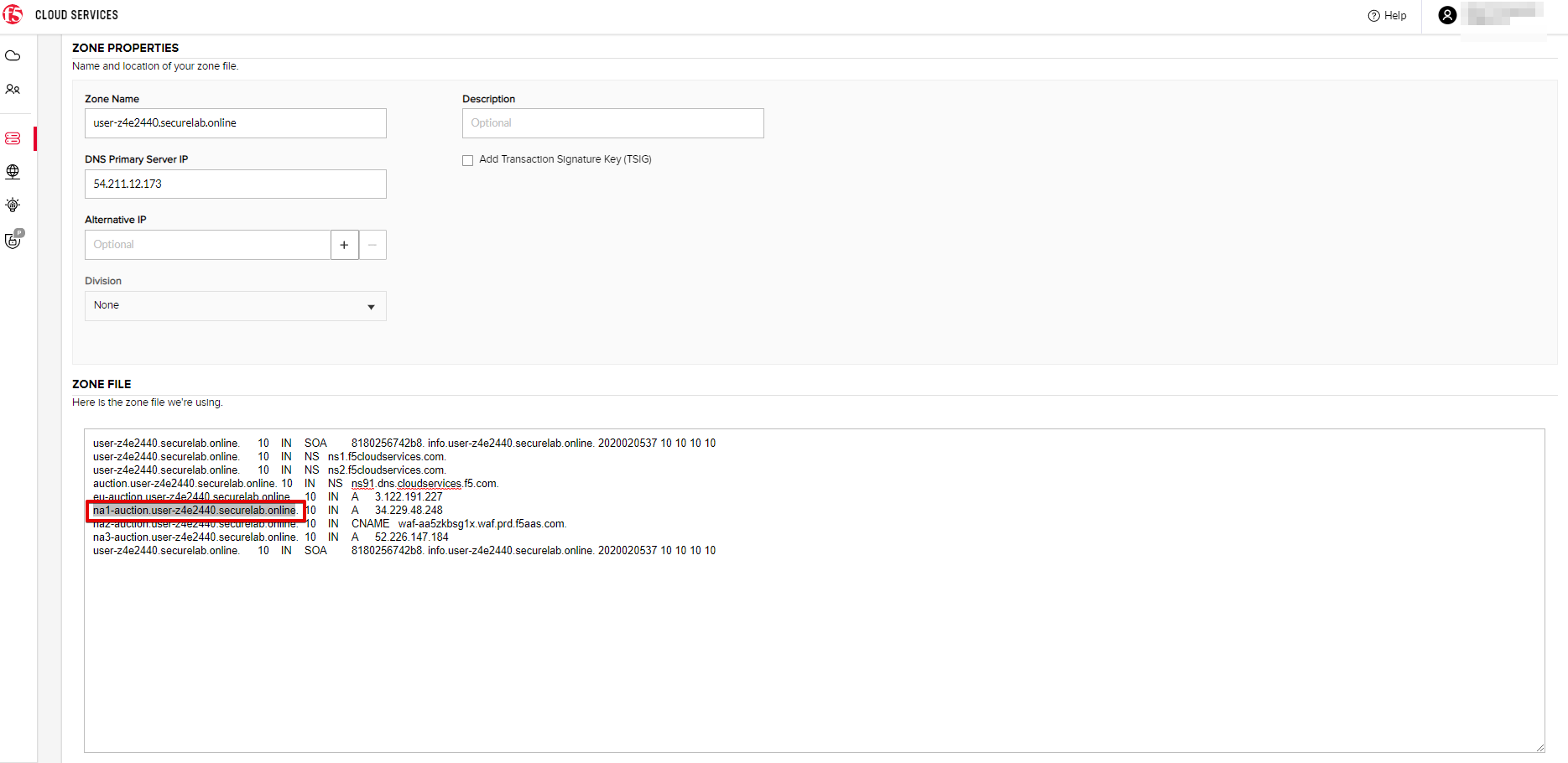Open the users icon in sidebar
This screenshot has width=1568, height=763.
tap(13, 89)
